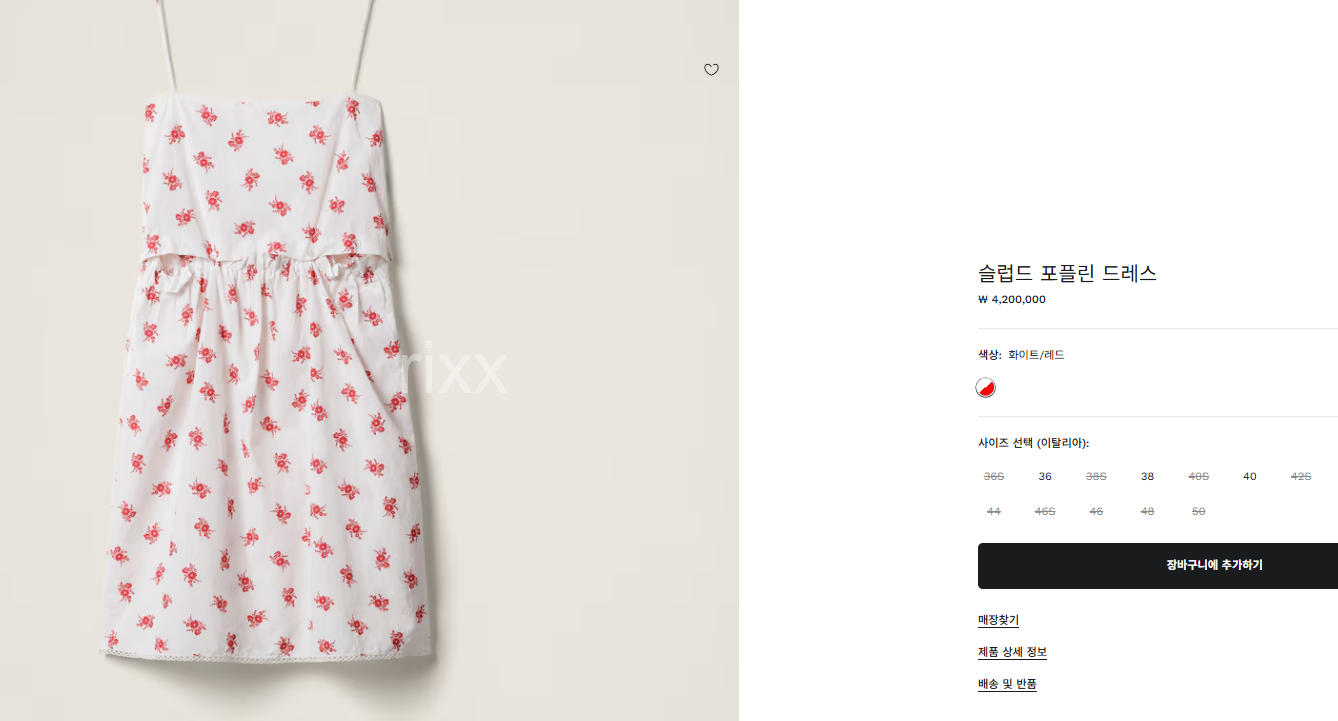Select the sold-out size 42S
Image resolution: width=1338 pixels, height=721 pixels.
point(1301,477)
